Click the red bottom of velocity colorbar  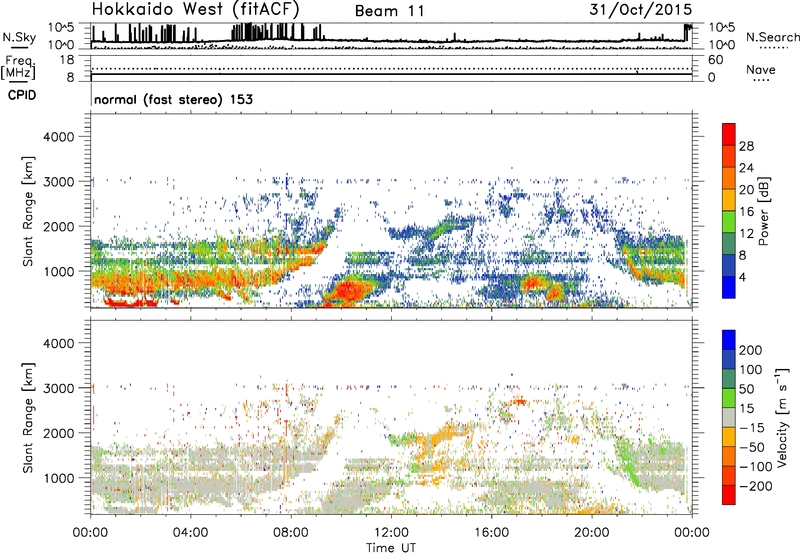pyautogui.click(x=729, y=495)
